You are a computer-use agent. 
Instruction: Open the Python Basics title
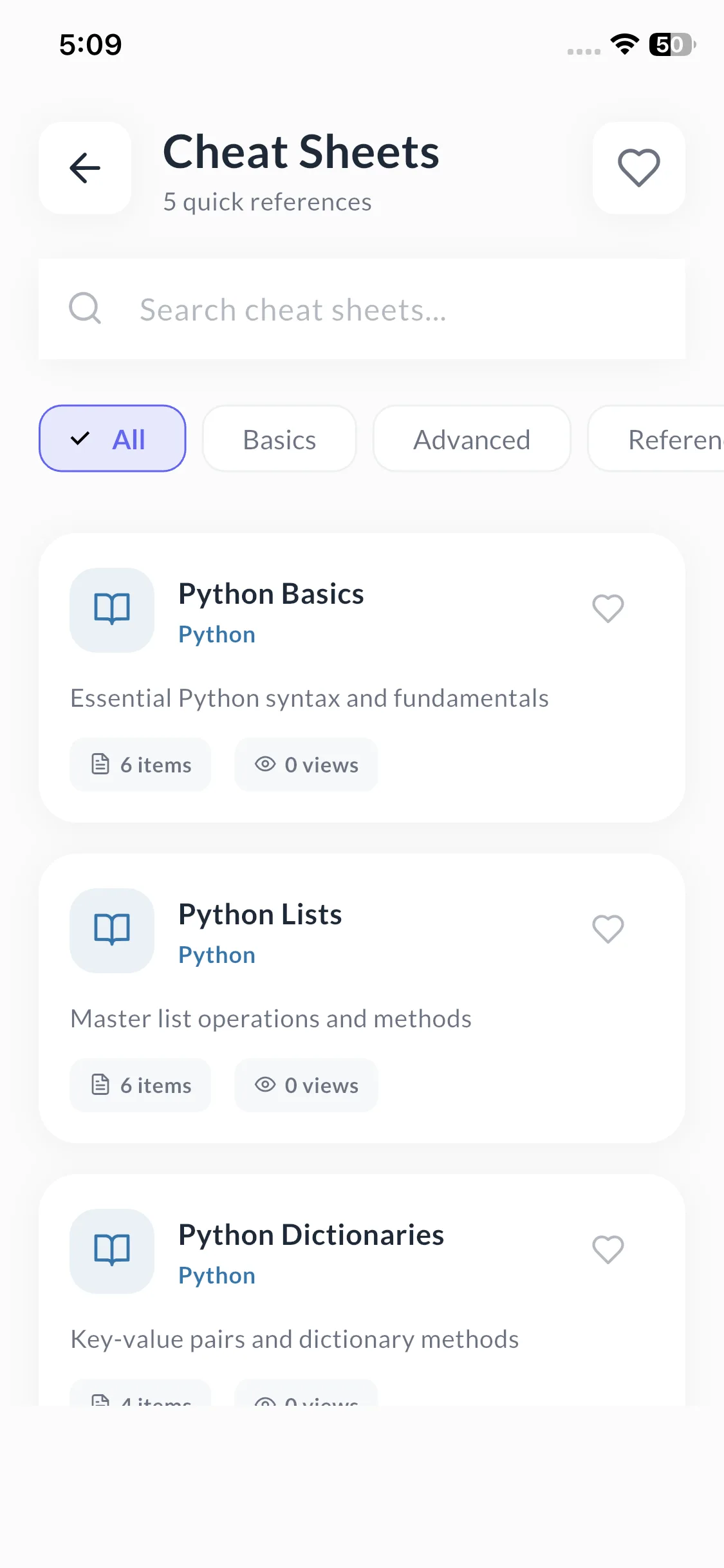coord(271,593)
